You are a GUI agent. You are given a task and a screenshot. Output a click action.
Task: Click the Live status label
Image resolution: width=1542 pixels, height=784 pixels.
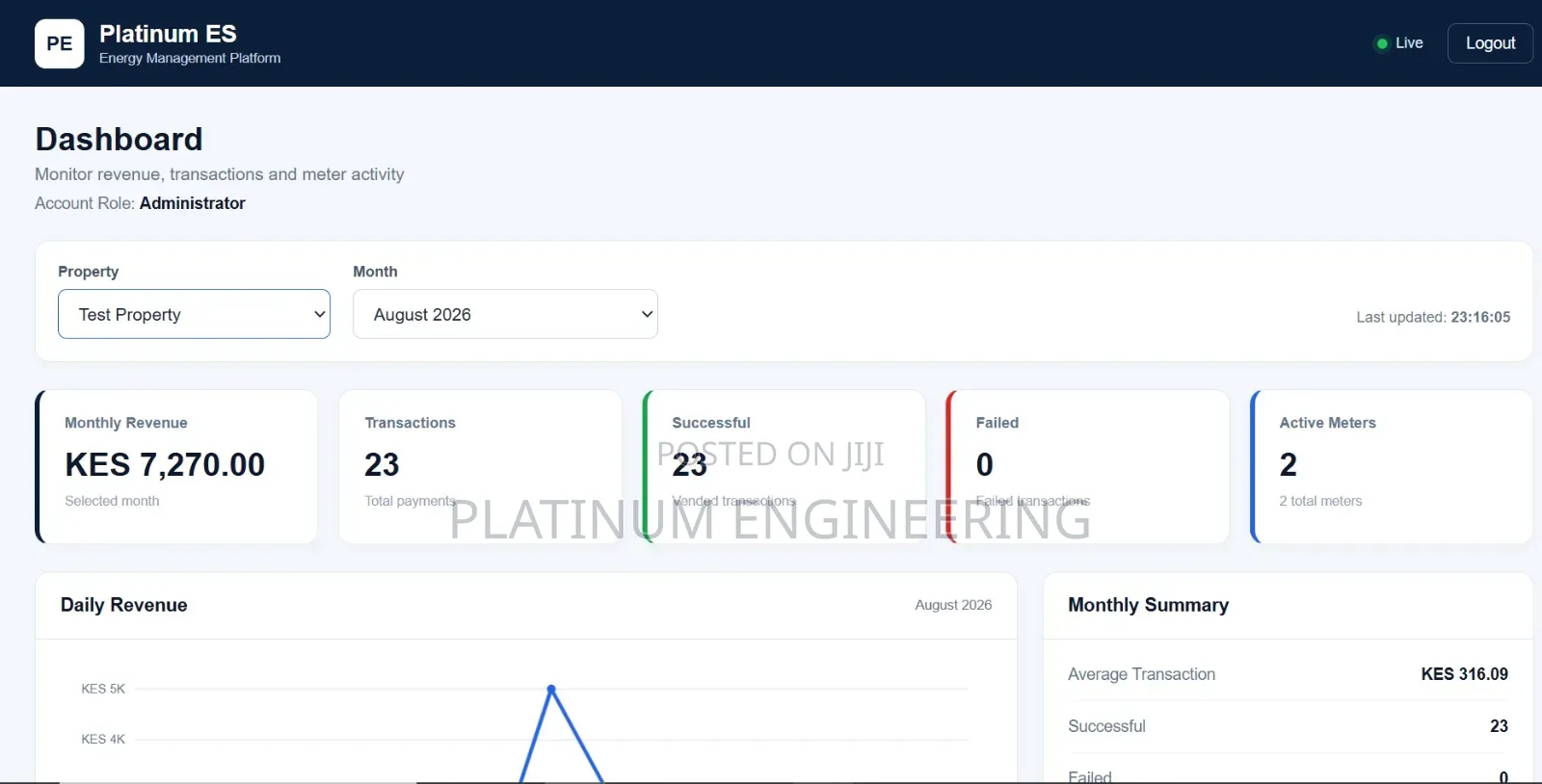[1409, 43]
